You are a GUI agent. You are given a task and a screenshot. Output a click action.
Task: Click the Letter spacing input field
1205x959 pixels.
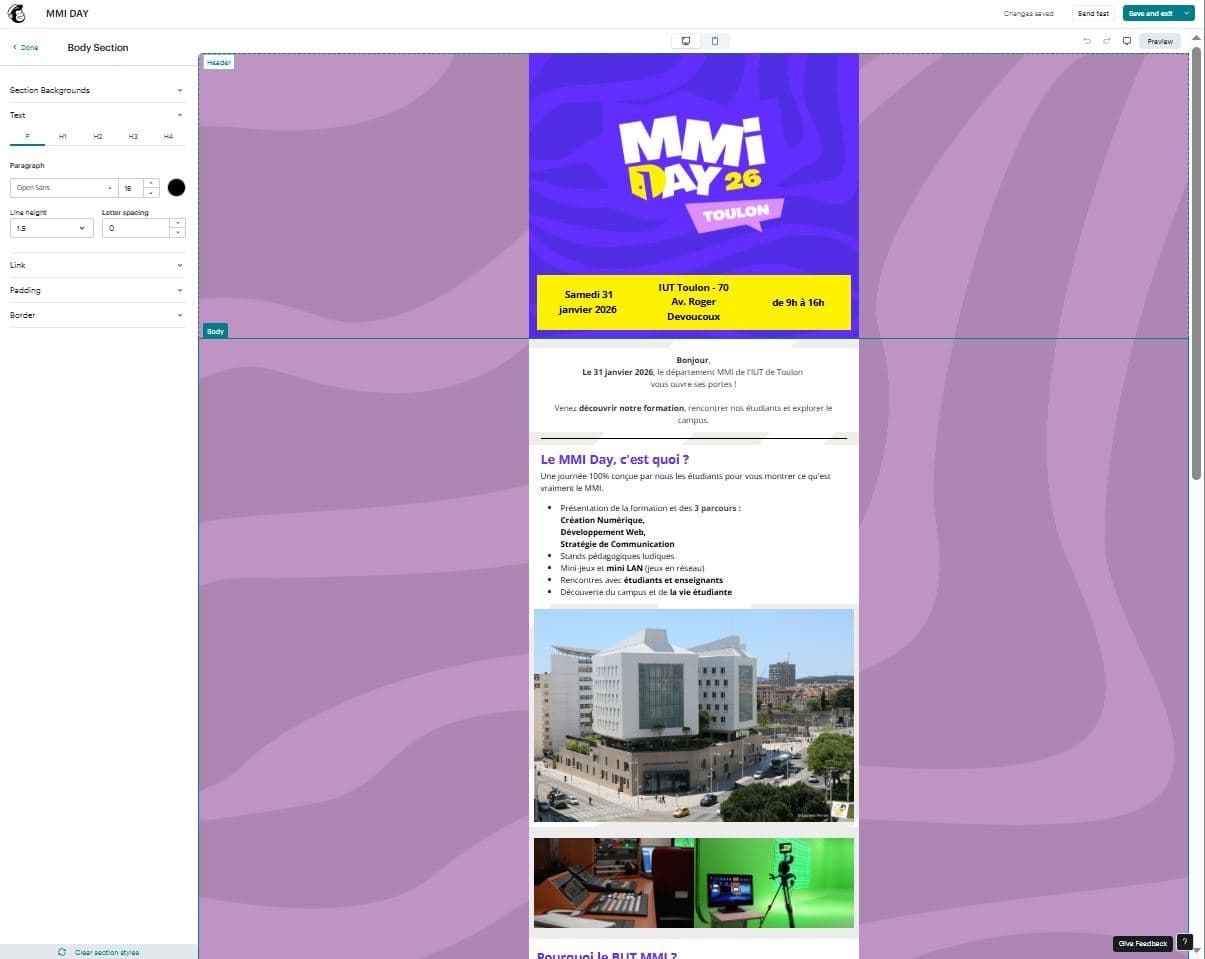136,228
